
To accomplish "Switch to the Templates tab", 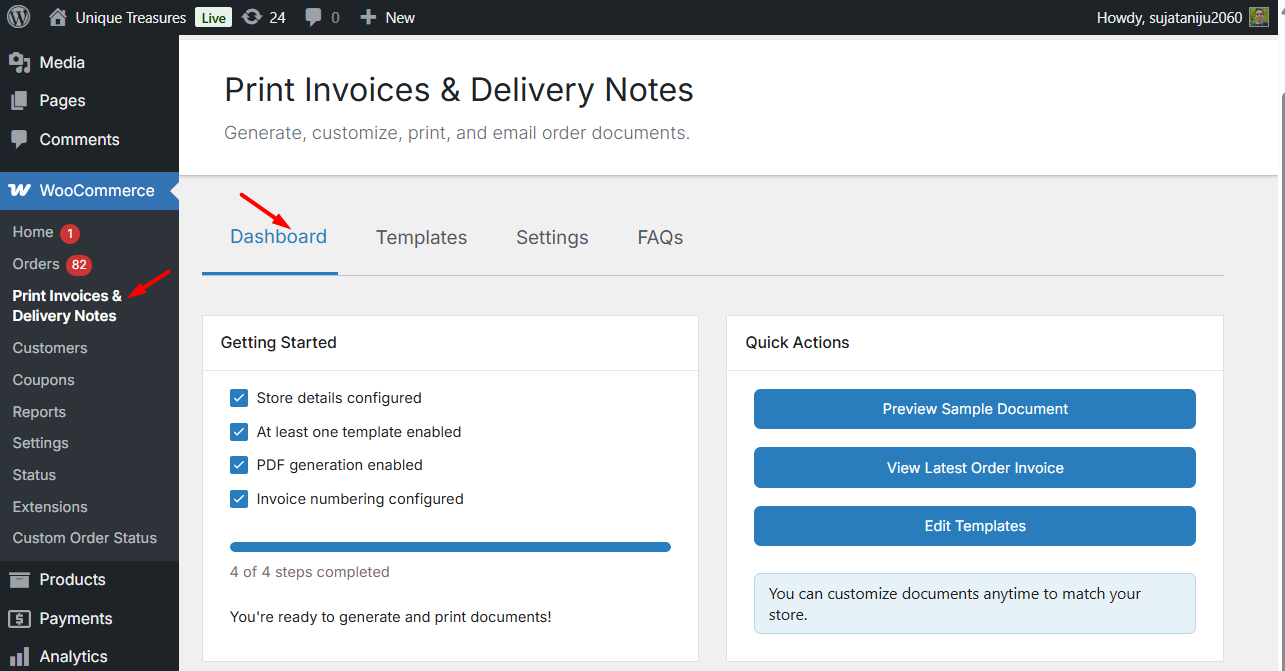I will (421, 237).
